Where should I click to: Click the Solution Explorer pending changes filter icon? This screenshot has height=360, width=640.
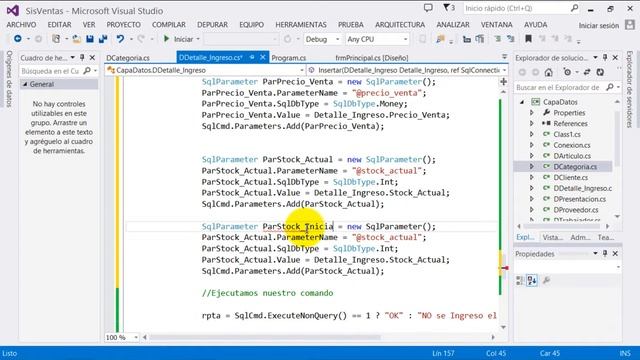point(567,72)
